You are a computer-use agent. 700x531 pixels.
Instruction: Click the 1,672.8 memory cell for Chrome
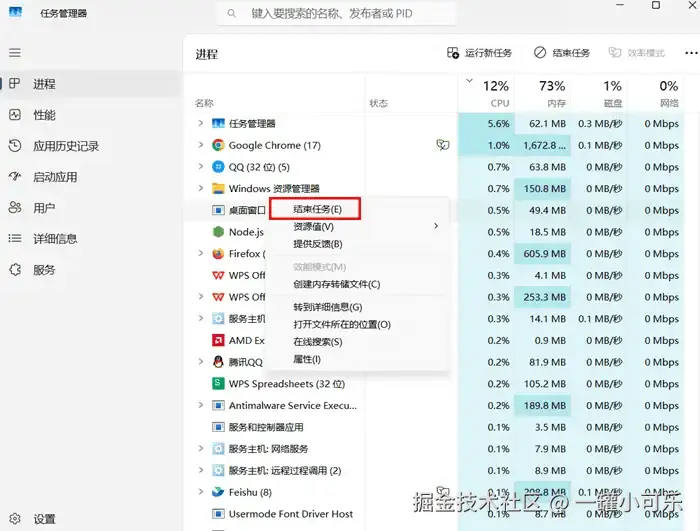(542, 145)
